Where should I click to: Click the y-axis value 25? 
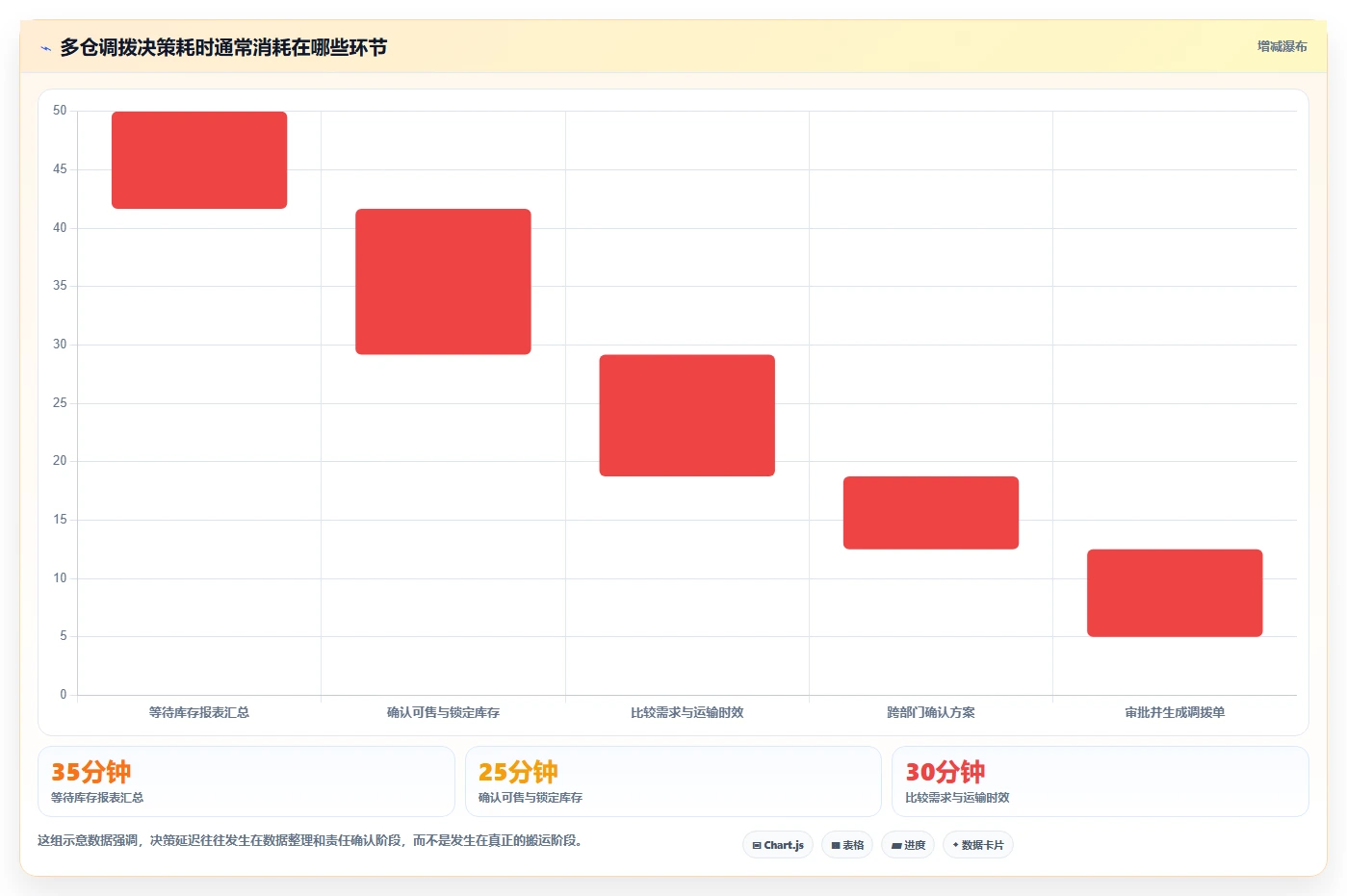(x=60, y=403)
